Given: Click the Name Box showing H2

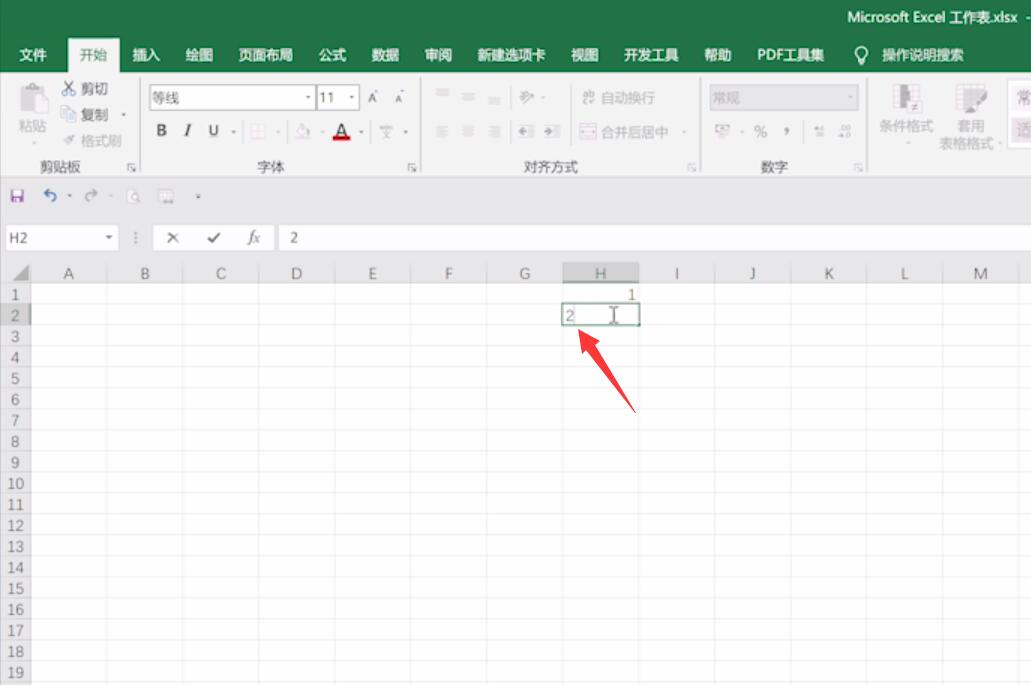Looking at the screenshot, I should (53, 238).
